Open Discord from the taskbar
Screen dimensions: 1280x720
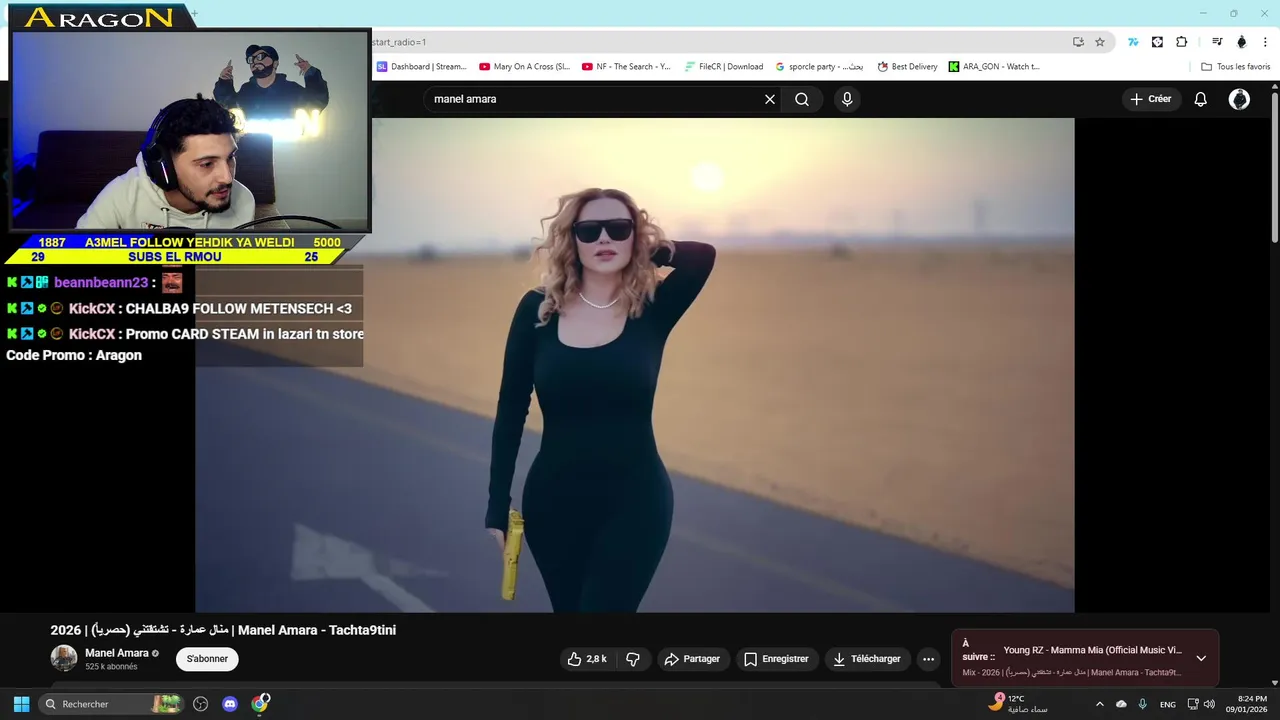[x=230, y=704]
